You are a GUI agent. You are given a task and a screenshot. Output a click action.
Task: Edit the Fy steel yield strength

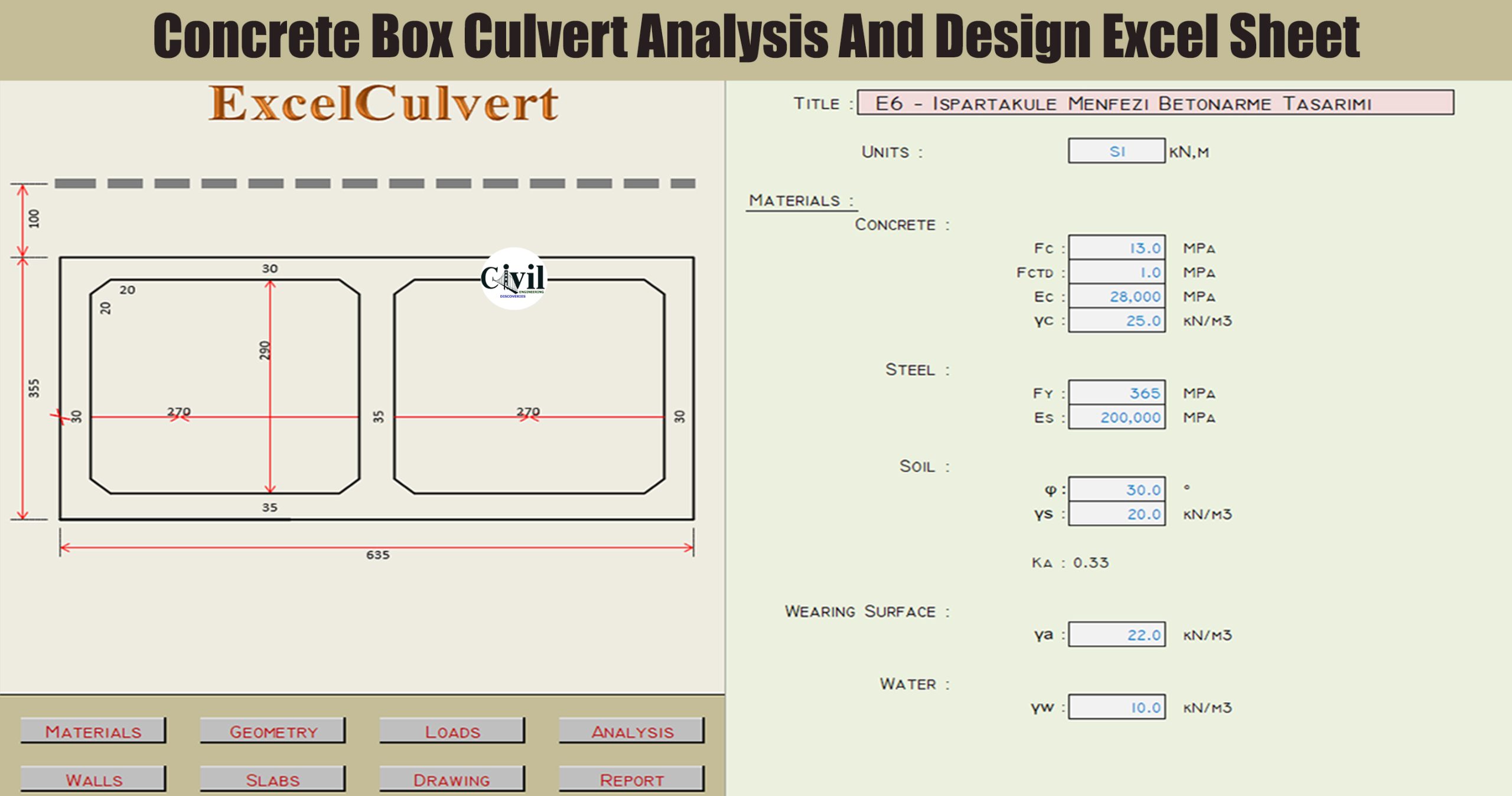point(1116,392)
